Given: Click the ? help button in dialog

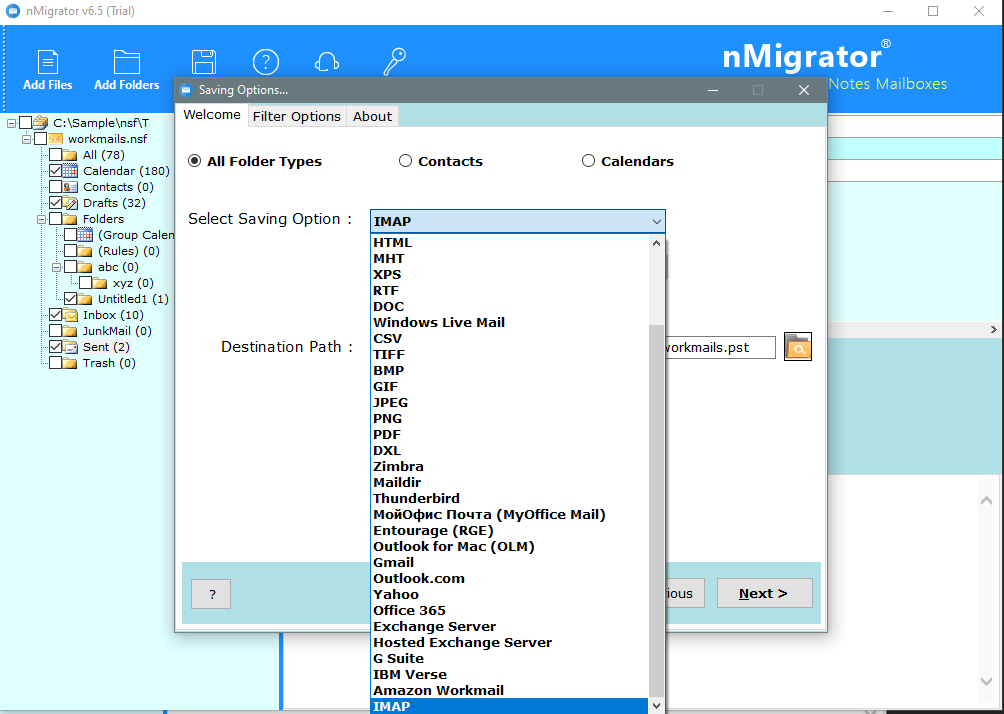Looking at the screenshot, I should (x=211, y=594).
